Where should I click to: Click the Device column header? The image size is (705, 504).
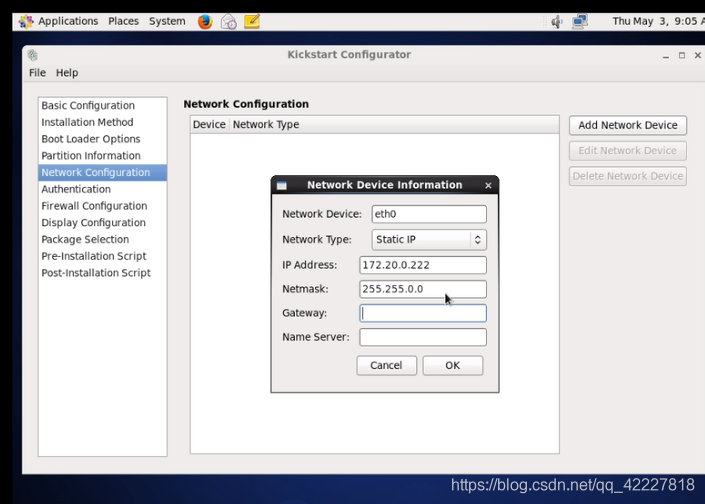click(x=210, y=125)
